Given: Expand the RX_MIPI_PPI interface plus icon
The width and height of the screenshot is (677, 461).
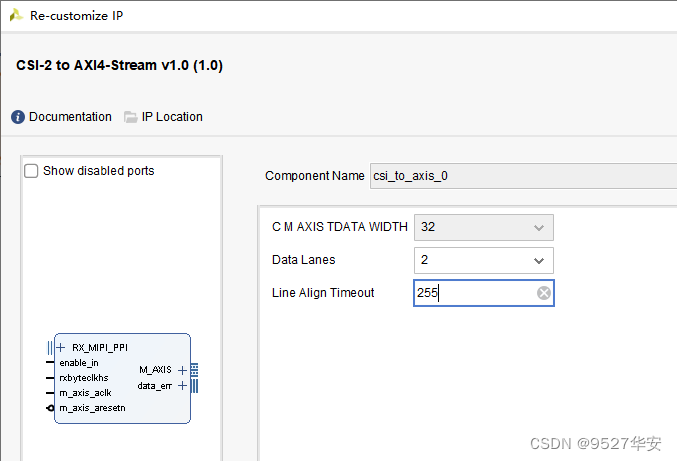Looking at the screenshot, I should tap(61, 347).
